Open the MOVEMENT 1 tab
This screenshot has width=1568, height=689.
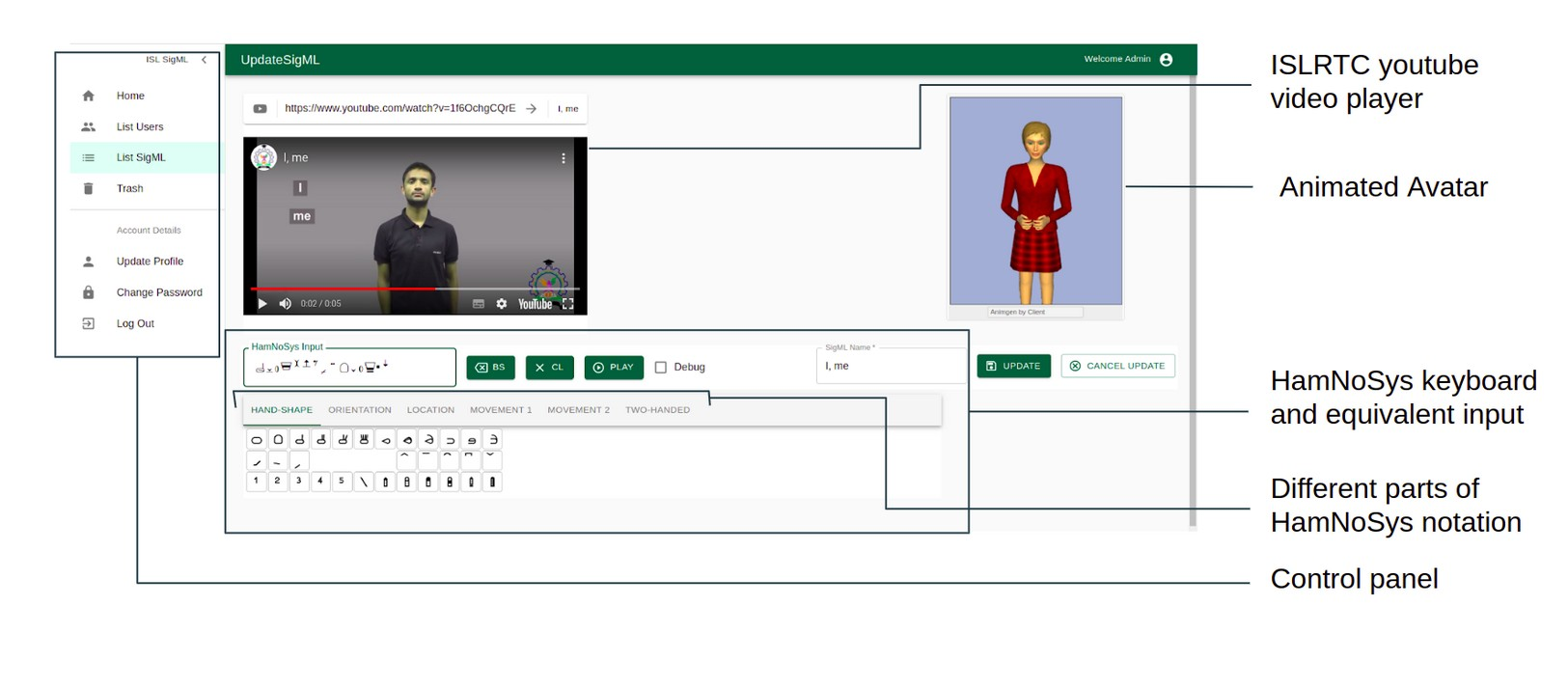point(501,410)
